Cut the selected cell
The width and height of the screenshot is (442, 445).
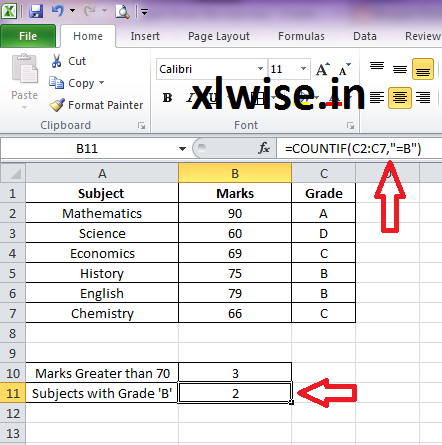pos(69,61)
